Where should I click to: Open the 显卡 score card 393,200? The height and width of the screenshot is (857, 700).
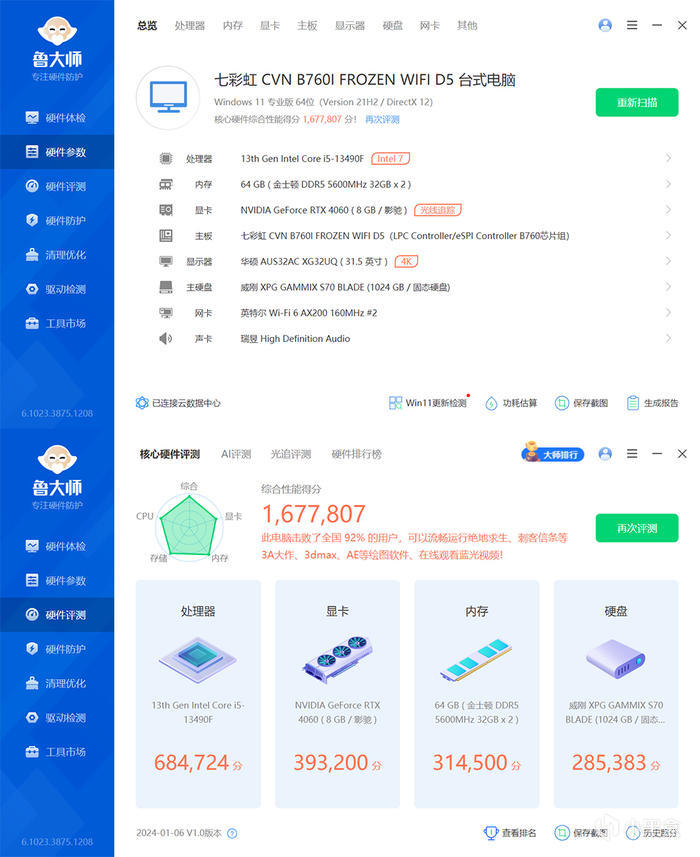click(338, 694)
